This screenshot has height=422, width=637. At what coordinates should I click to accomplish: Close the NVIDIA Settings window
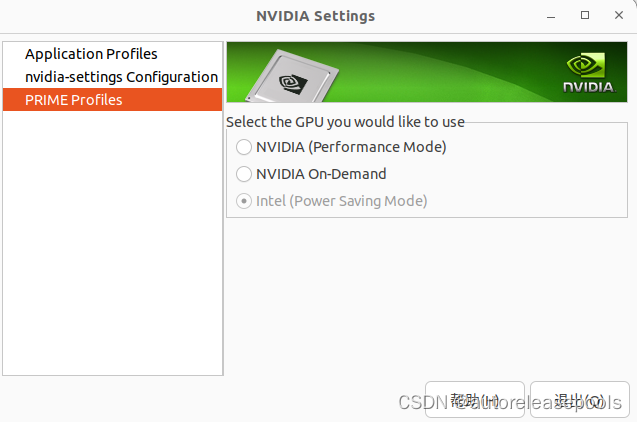pos(619,15)
